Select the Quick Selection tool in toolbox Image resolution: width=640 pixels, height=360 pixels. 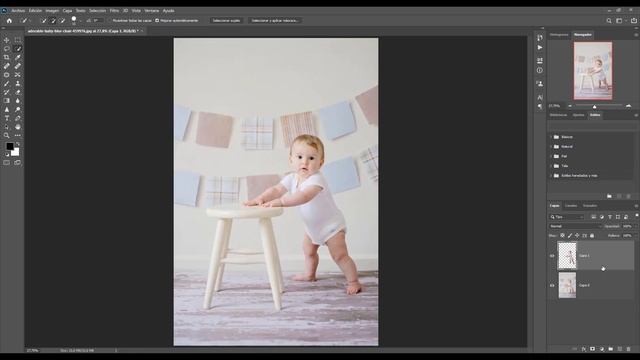(18, 49)
